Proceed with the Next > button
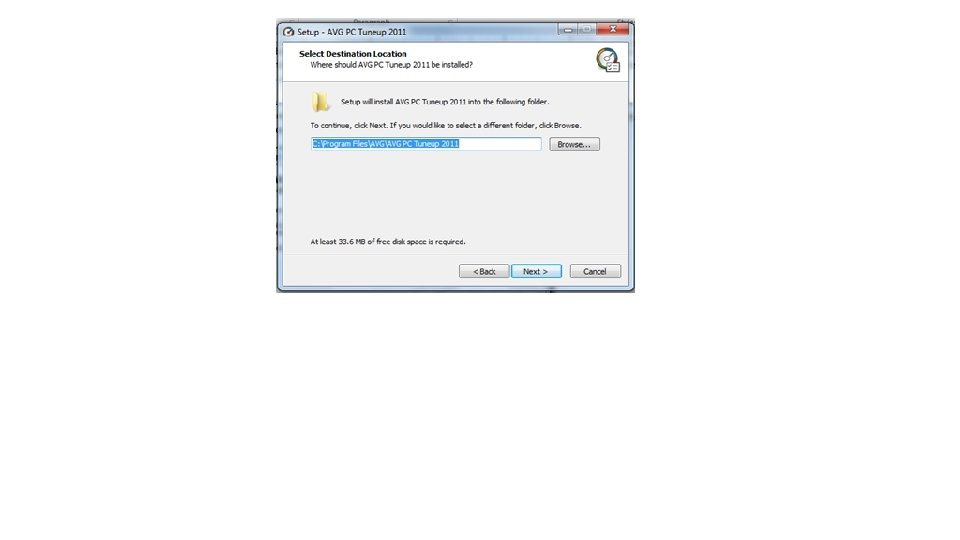Image resolution: width=960 pixels, height=540 pixels. [536, 271]
